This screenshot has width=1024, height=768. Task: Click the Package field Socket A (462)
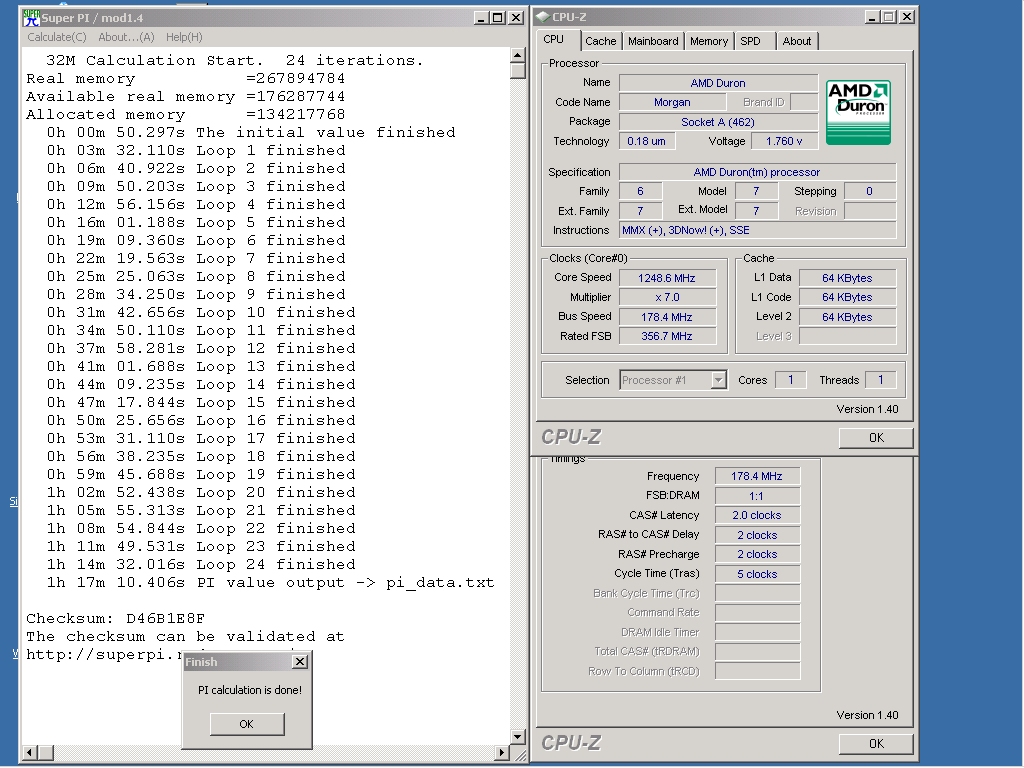tap(718, 121)
